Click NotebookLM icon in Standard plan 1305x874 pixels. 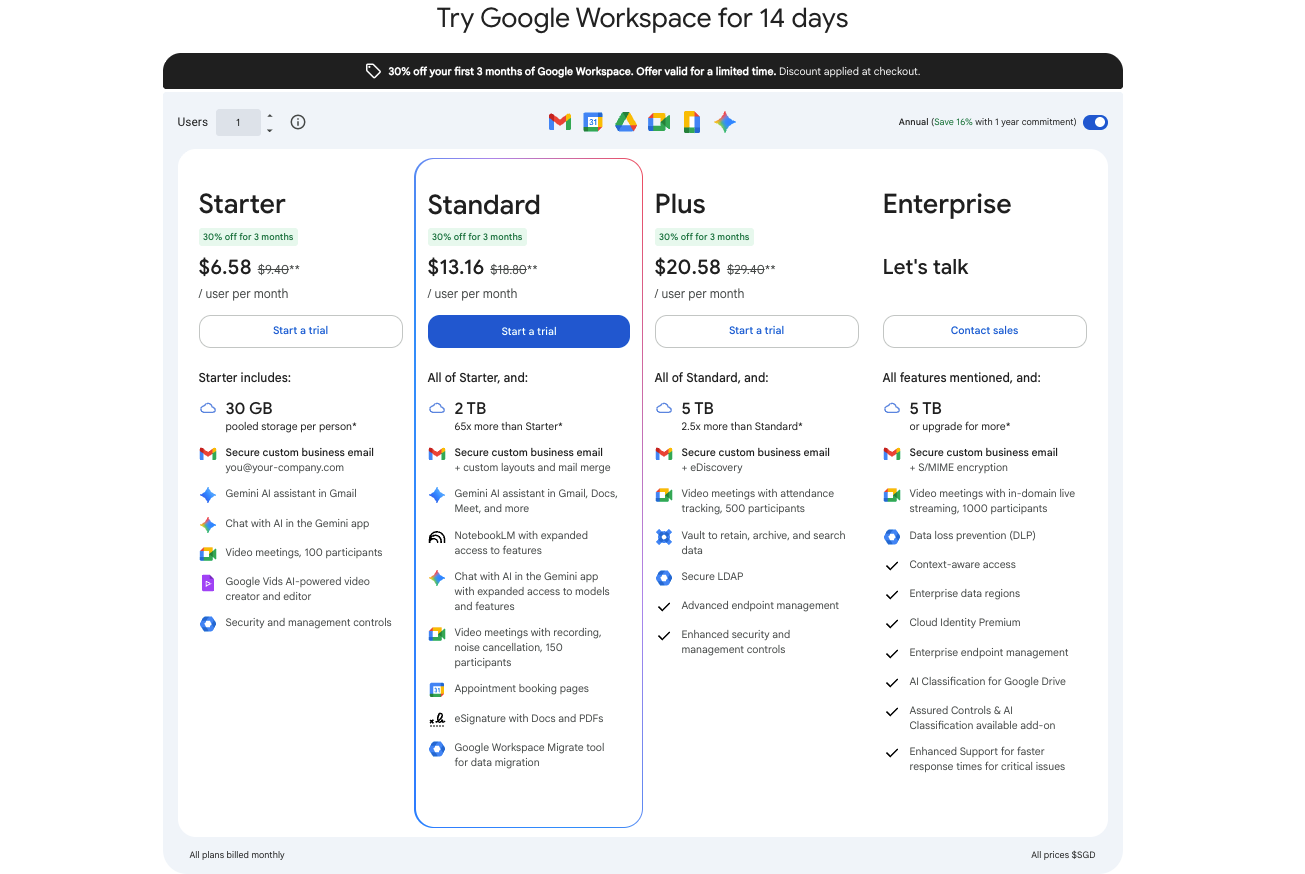(x=437, y=537)
